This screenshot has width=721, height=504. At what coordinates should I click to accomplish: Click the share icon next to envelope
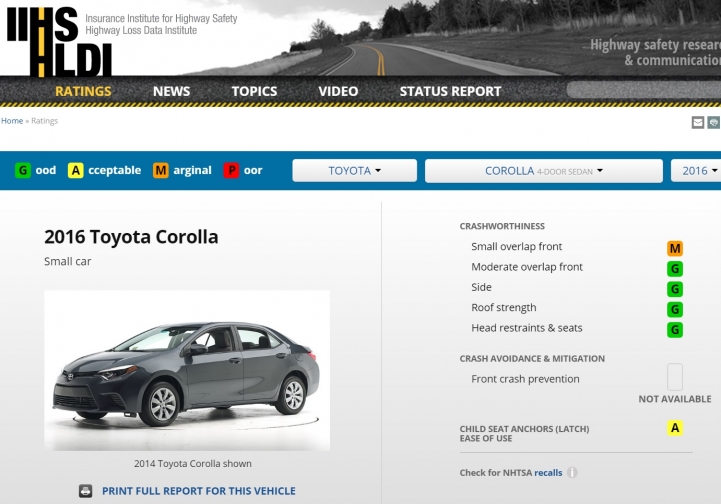(714, 122)
